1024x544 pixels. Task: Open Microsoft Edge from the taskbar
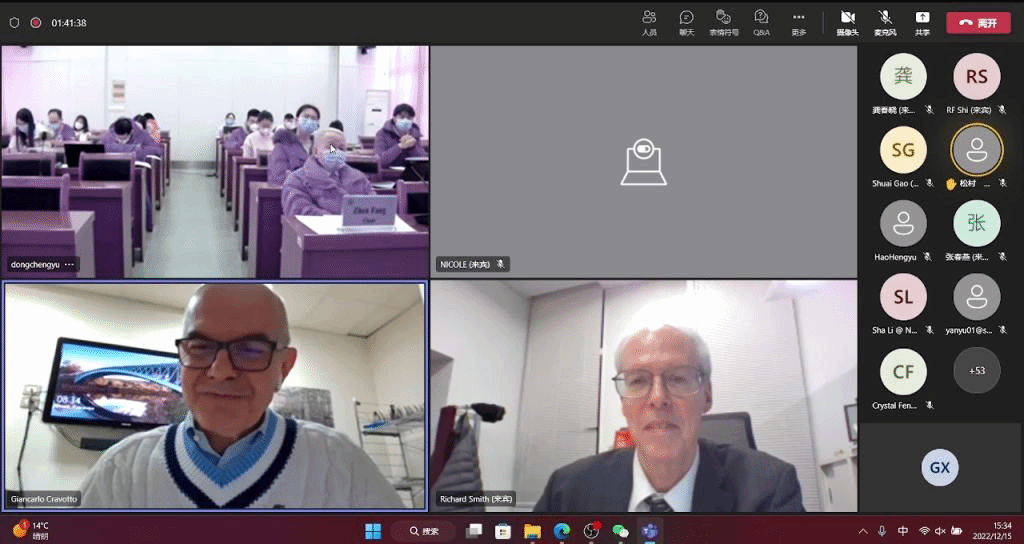(x=562, y=531)
